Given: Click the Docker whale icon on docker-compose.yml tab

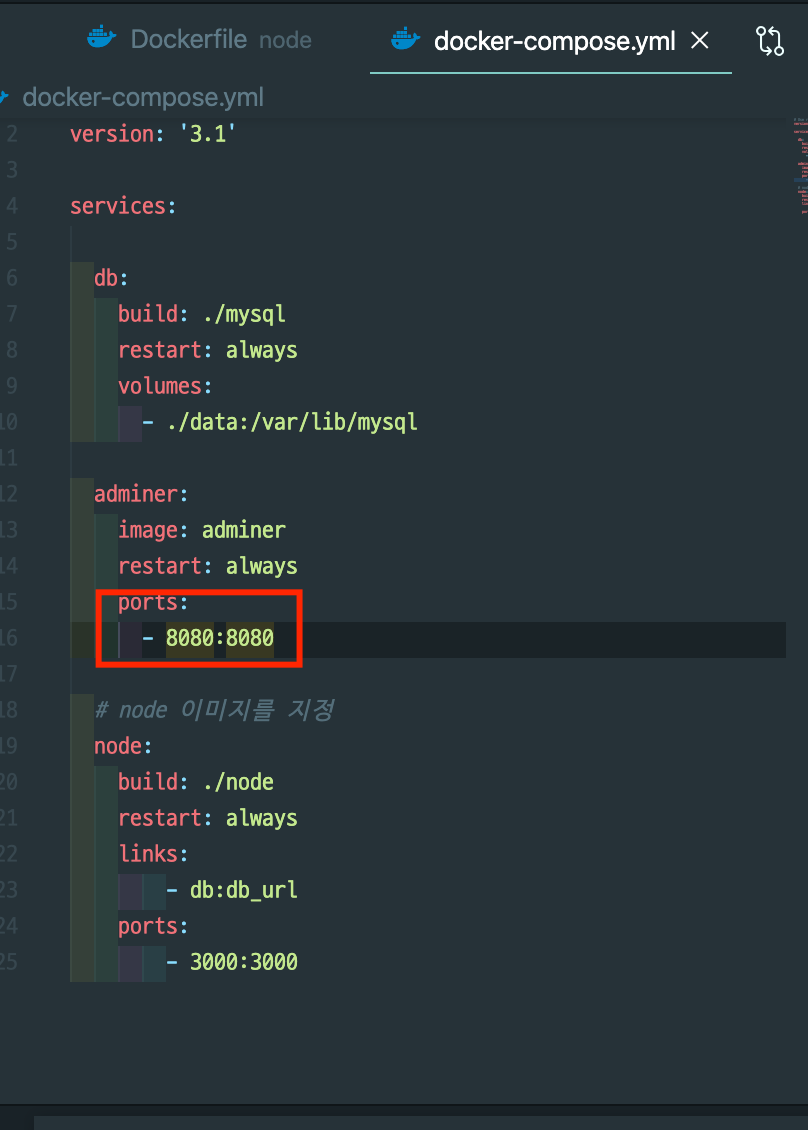Looking at the screenshot, I should pos(405,40).
